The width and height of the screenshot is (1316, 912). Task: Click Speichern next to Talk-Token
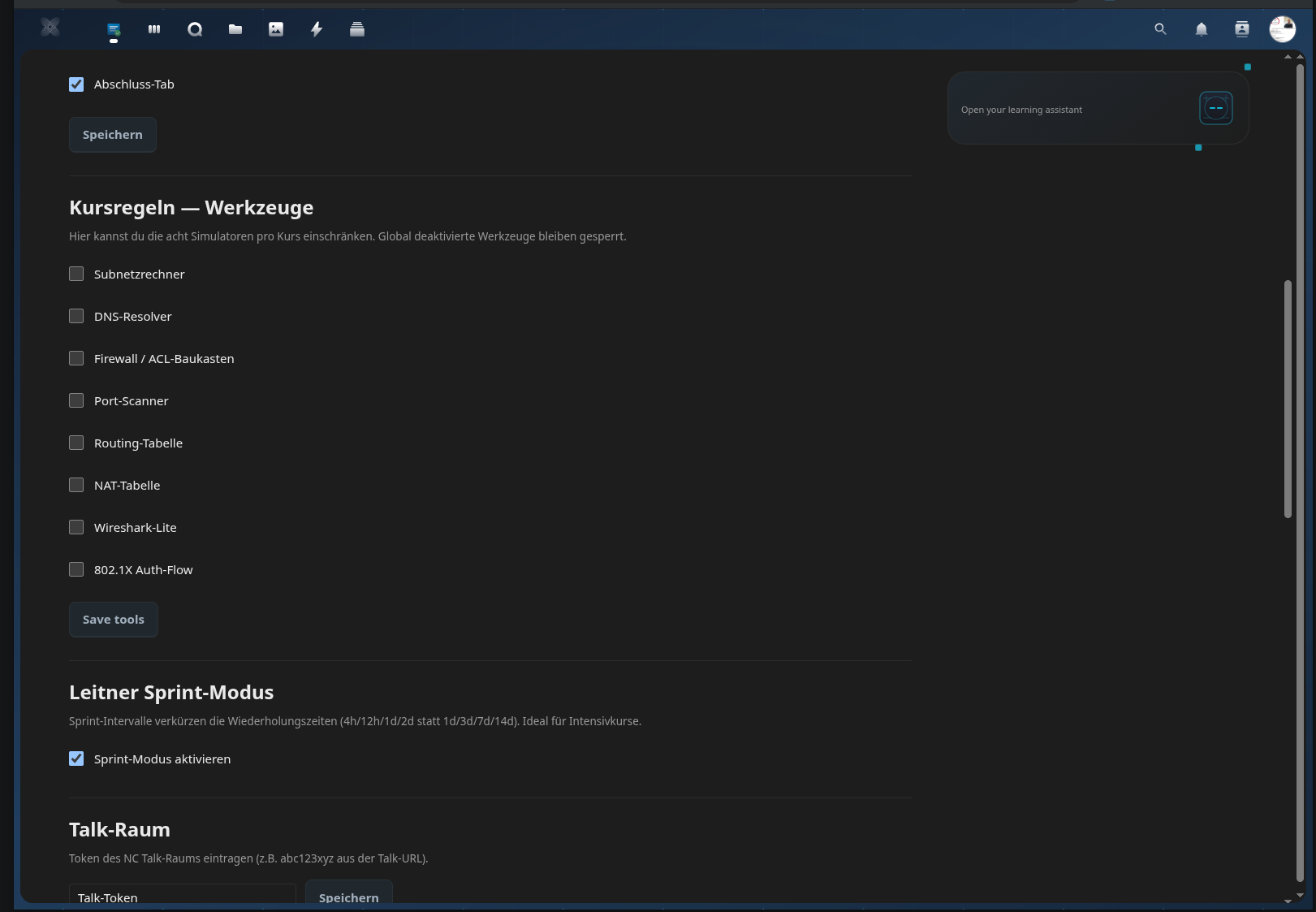(348, 897)
